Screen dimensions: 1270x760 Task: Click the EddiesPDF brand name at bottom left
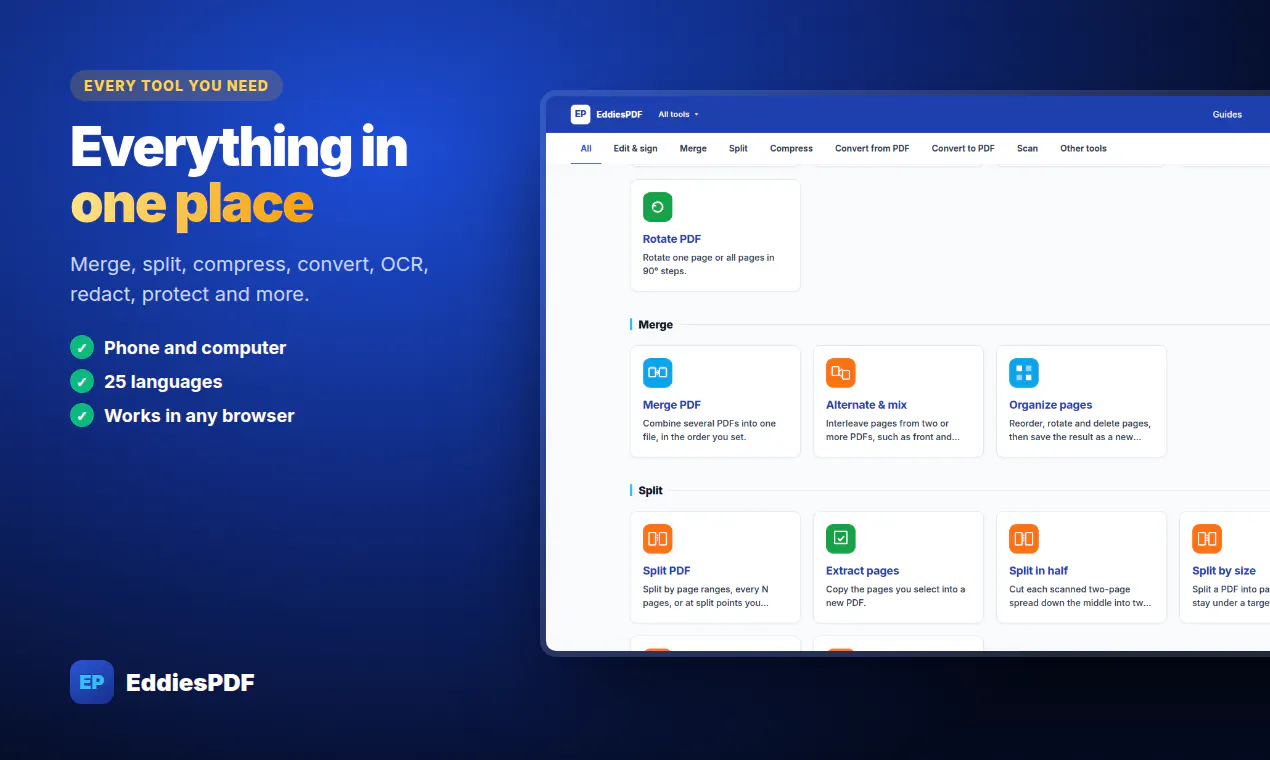point(190,683)
